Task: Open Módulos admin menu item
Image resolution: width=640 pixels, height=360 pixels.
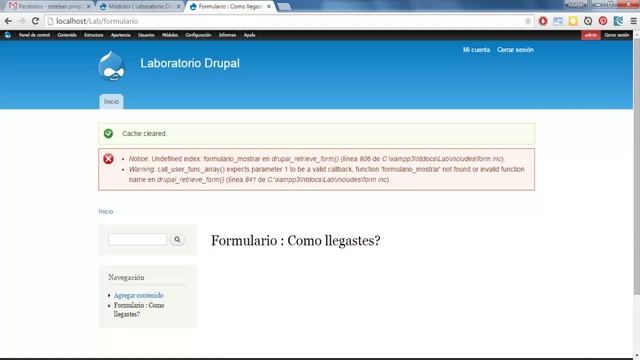Action: [170, 35]
